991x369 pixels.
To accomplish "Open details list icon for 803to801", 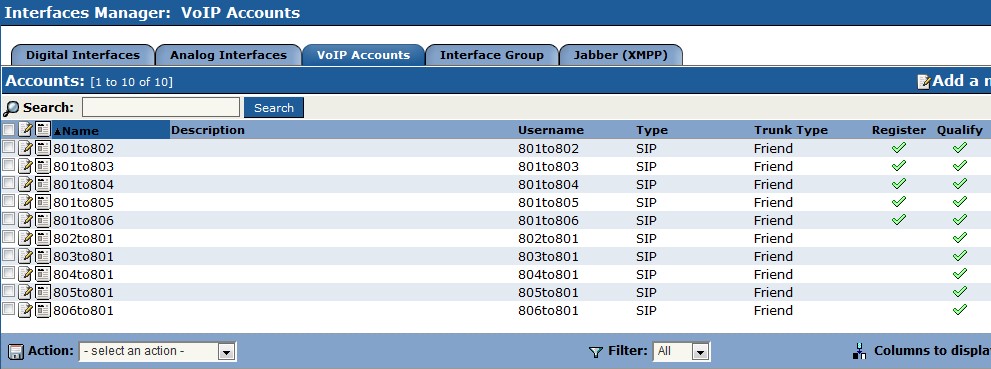I will coord(43,256).
